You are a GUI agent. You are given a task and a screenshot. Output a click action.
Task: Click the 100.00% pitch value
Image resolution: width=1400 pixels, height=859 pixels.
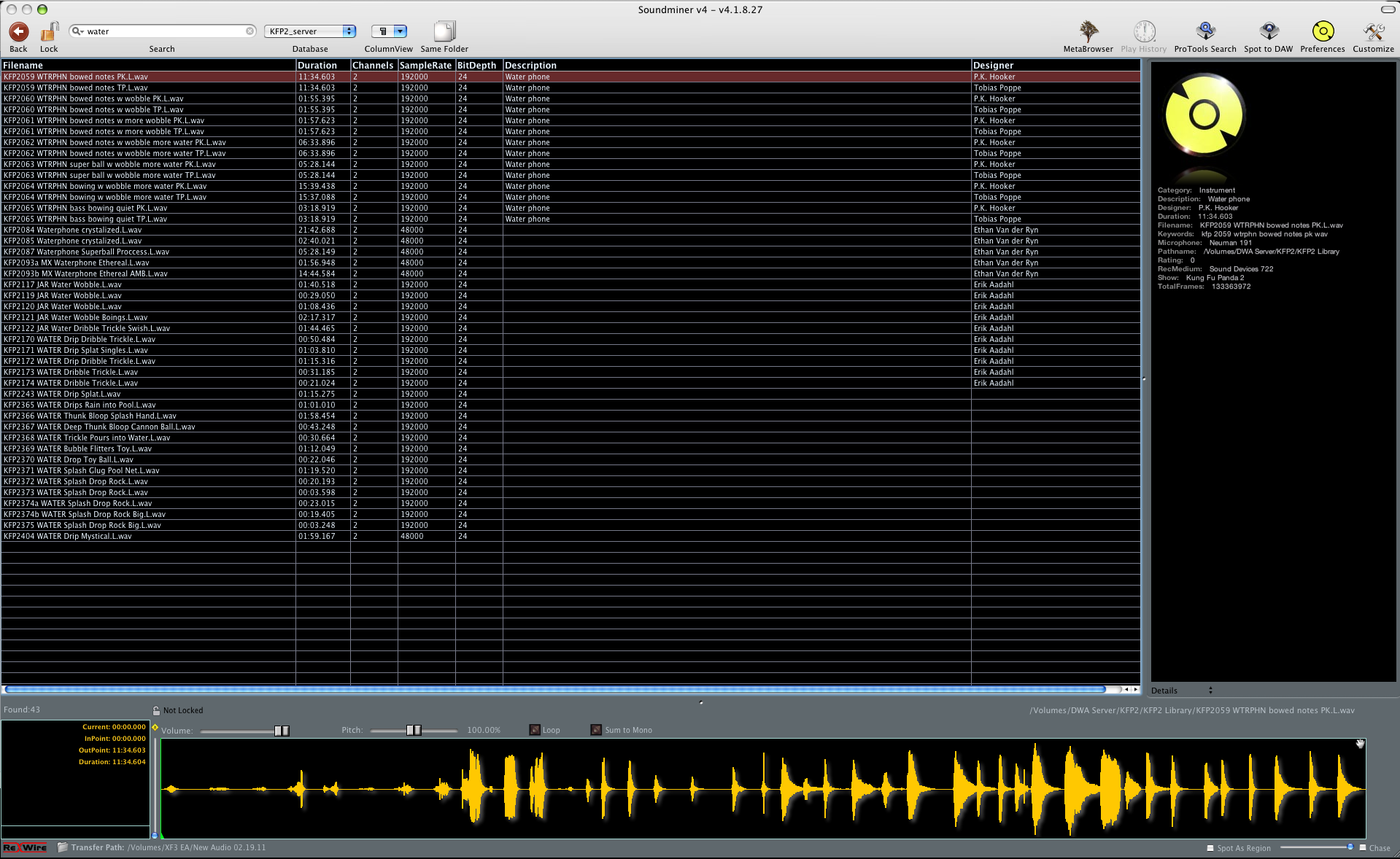[x=484, y=730]
